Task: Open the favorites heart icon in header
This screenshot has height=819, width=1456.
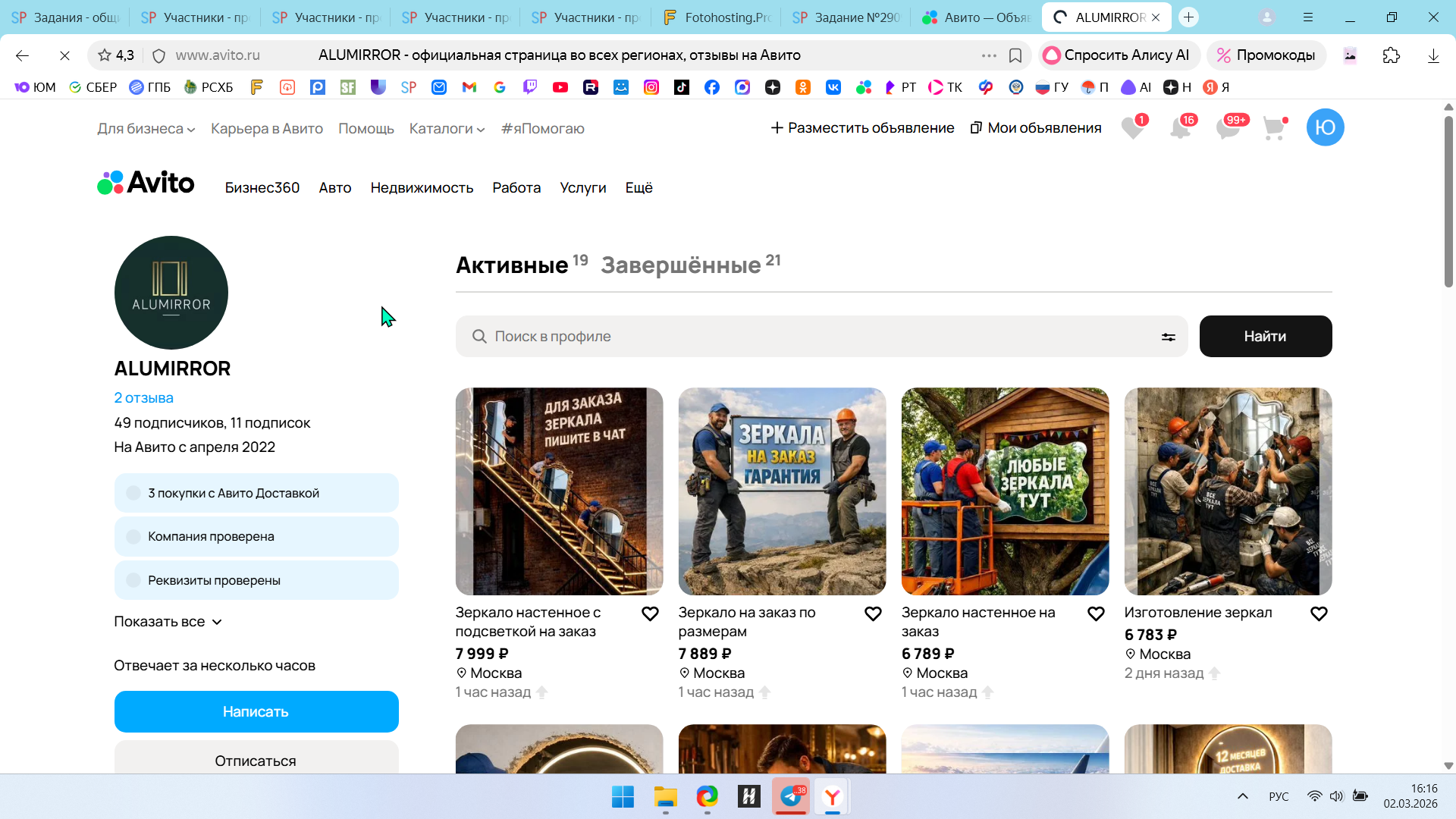Action: pyautogui.click(x=1132, y=128)
